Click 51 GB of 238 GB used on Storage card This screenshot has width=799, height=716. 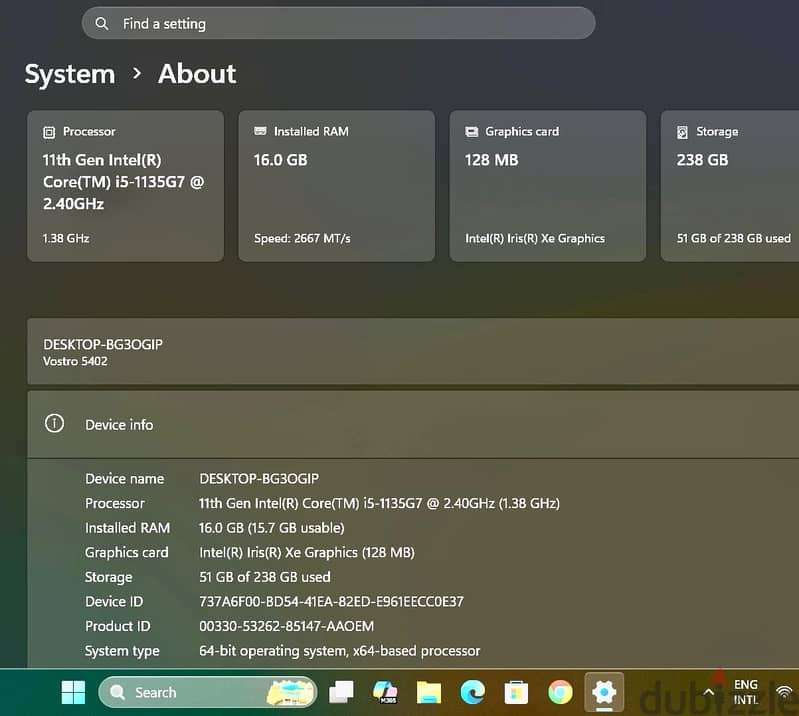click(734, 238)
